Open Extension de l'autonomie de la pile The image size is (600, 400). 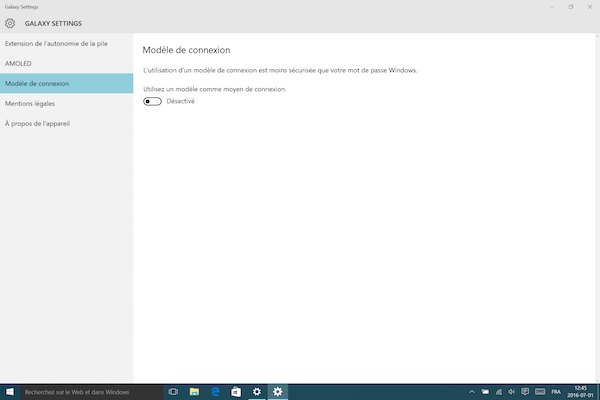coord(67,44)
